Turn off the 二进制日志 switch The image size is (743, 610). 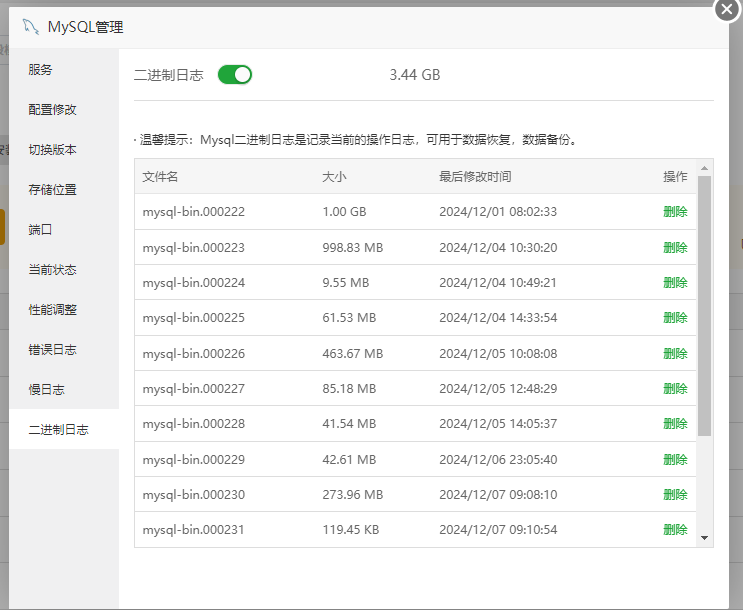(x=235, y=75)
